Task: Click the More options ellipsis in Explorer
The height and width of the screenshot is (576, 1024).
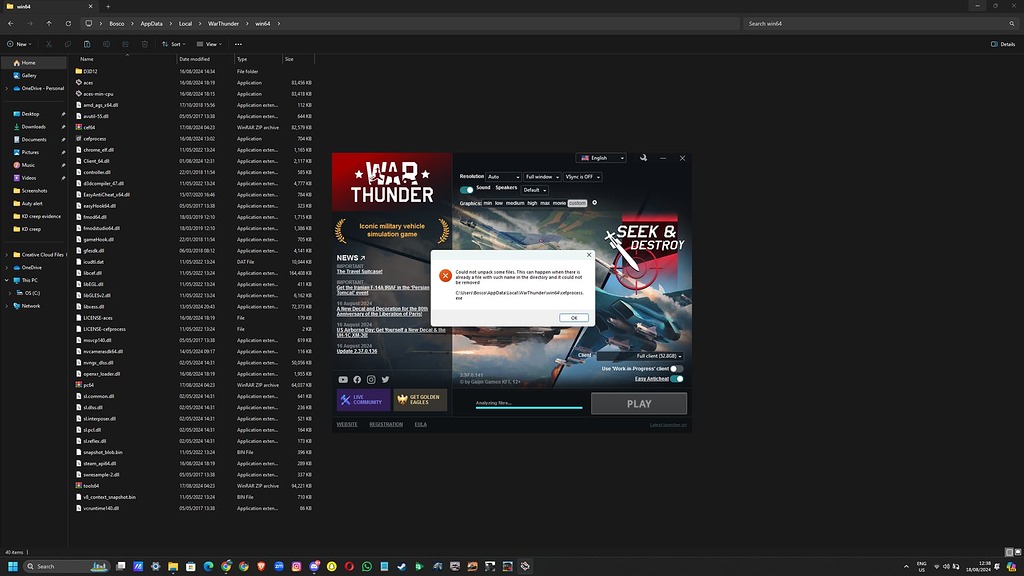Action: [x=238, y=44]
